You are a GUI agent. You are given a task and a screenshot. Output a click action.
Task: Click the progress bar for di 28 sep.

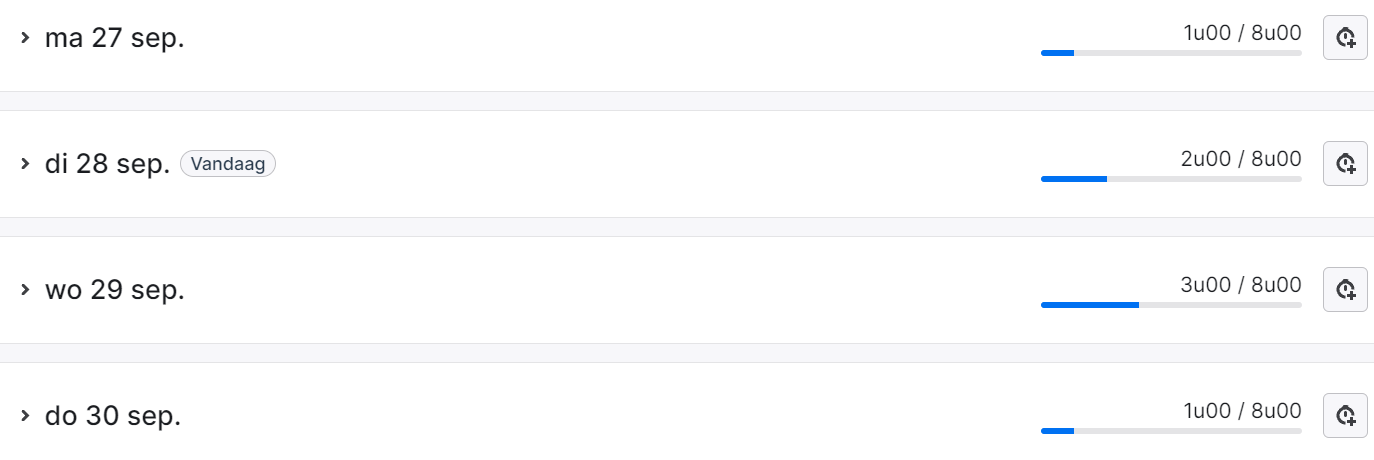[1171, 179]
